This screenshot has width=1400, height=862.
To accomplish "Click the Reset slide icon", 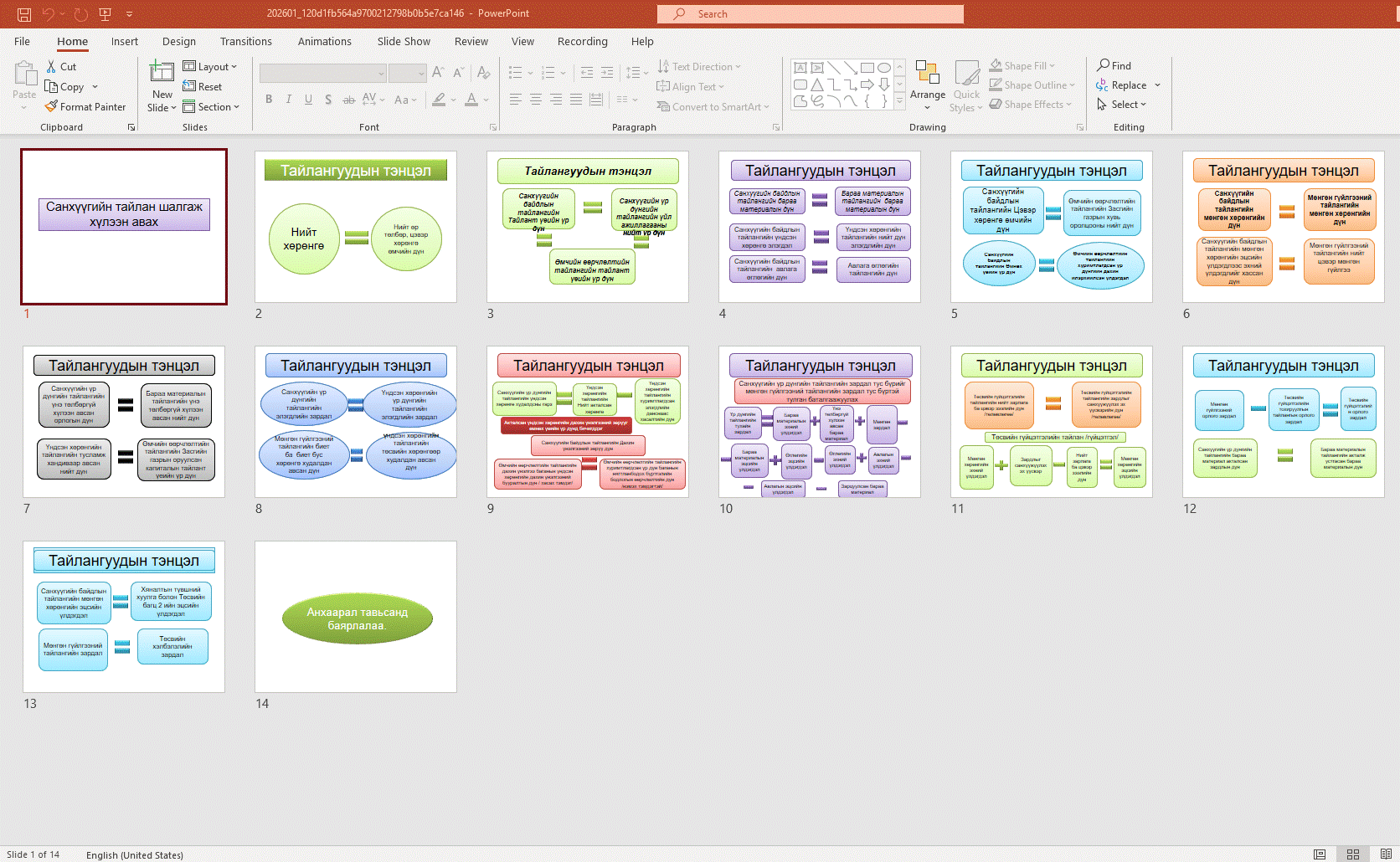I will (190, 87).
